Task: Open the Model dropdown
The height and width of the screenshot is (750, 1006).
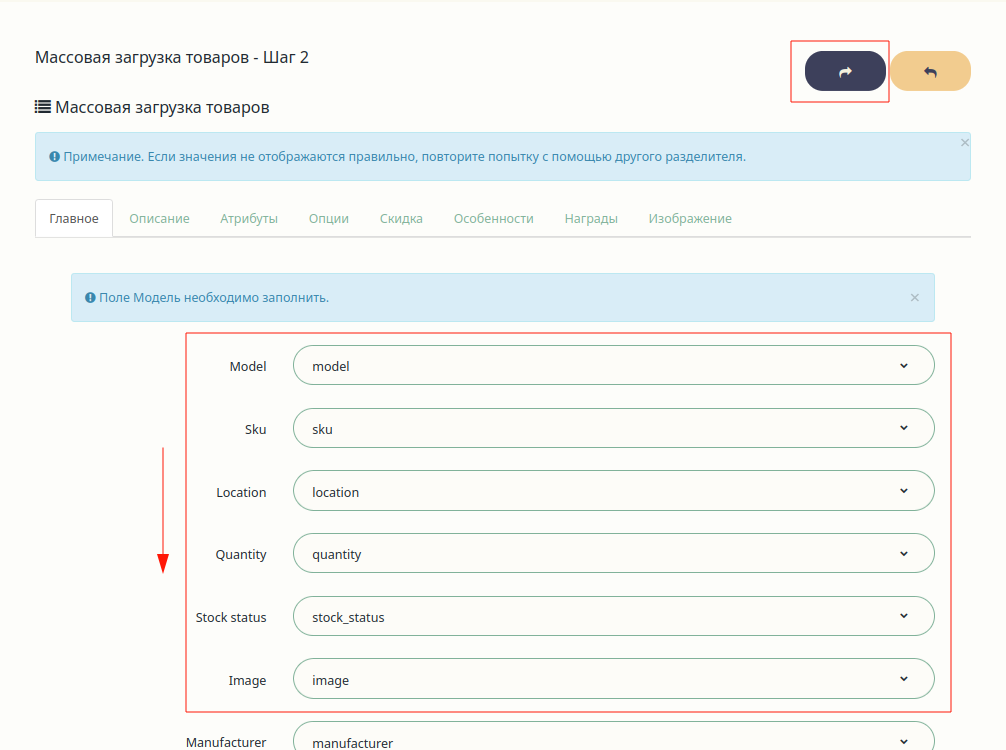Action: point(613,366)
